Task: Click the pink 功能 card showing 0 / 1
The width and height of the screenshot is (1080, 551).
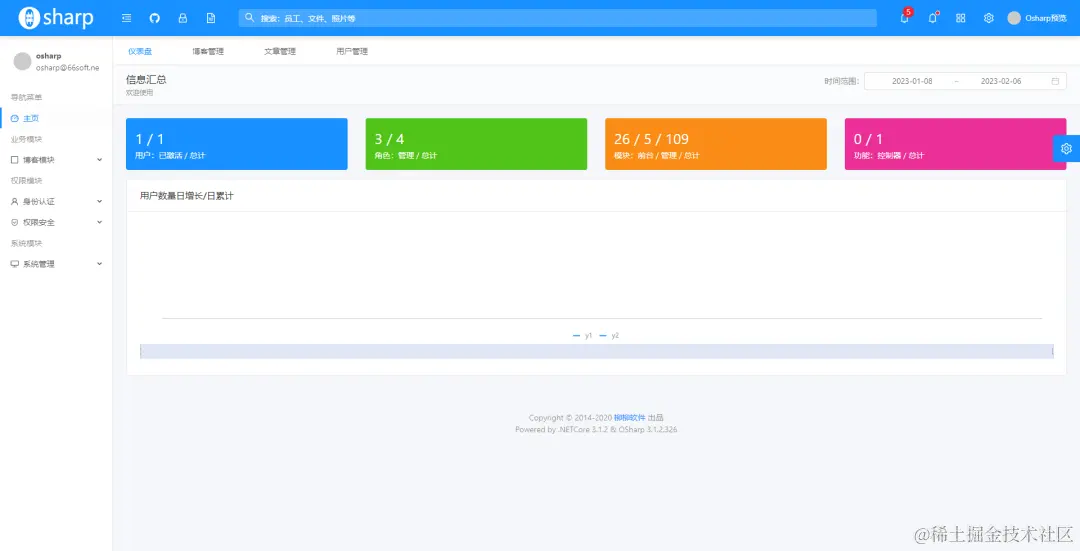Action: pyautogui.click(x=955, y=144)
